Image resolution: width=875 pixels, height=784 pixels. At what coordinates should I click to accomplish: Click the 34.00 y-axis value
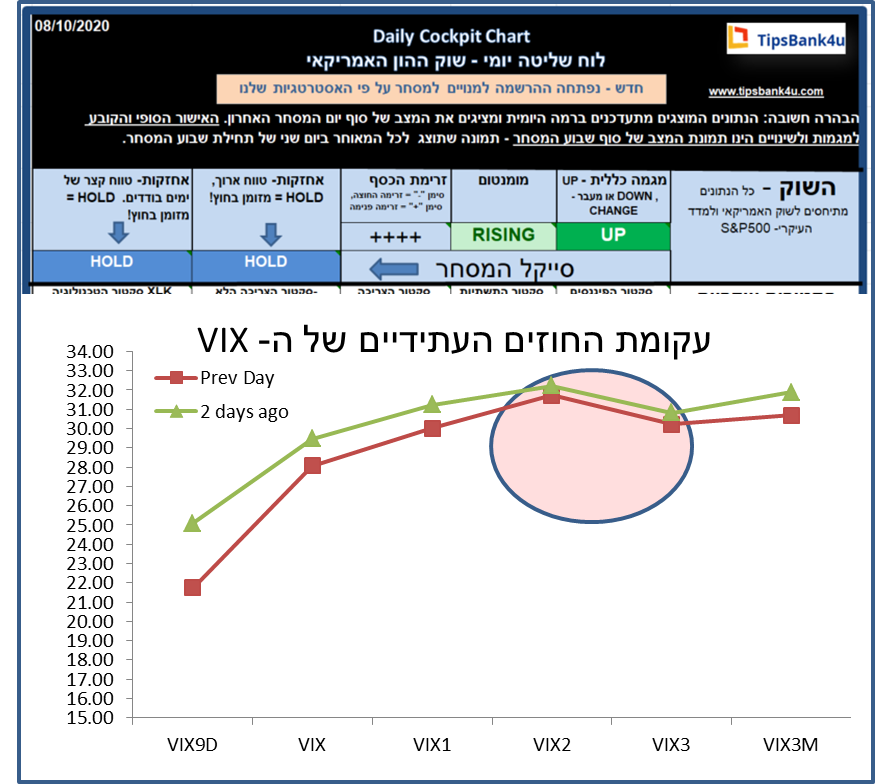click(x=90, y=352)
